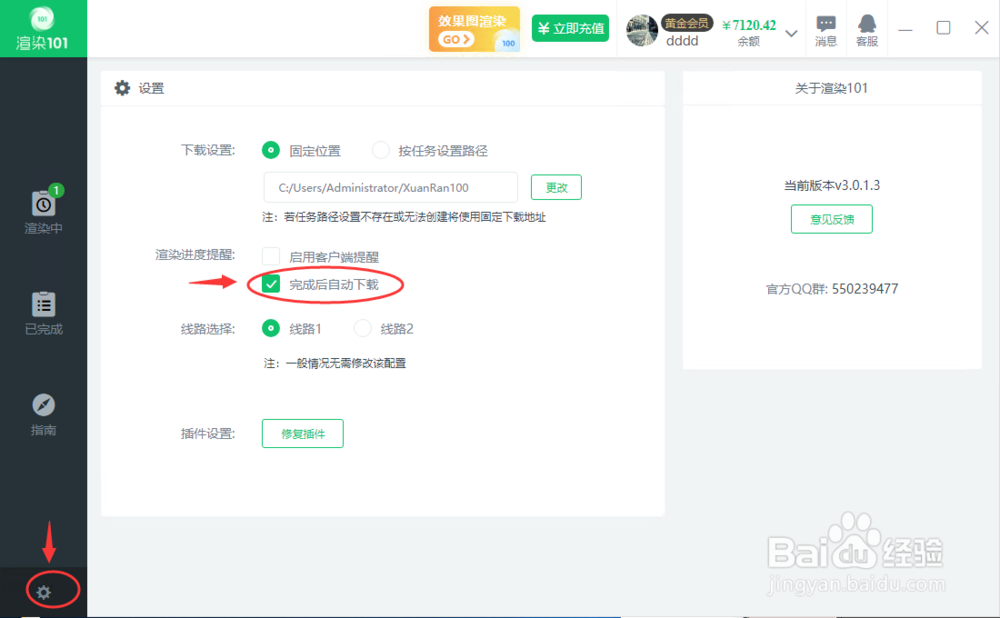Image resolution: width=1000 pixels, height=618 pixels.
Task: Click the 渲染中 rendering queue icon
Action: [42, 205]
